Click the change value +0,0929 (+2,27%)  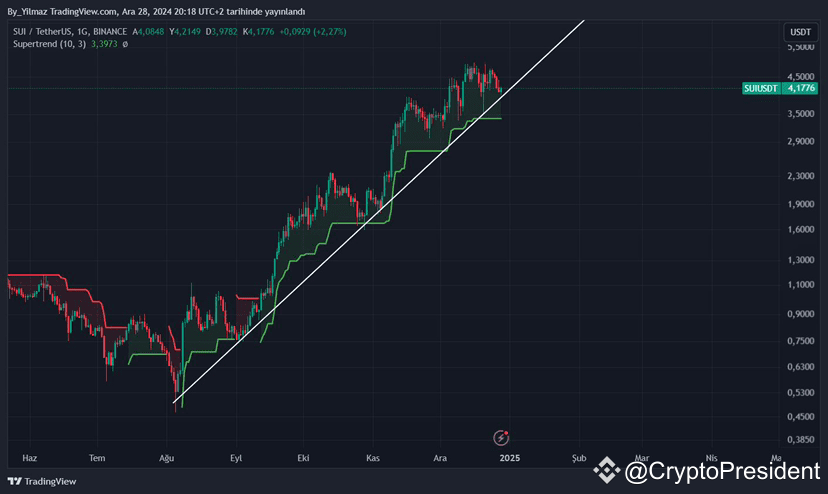click(313, 32)
